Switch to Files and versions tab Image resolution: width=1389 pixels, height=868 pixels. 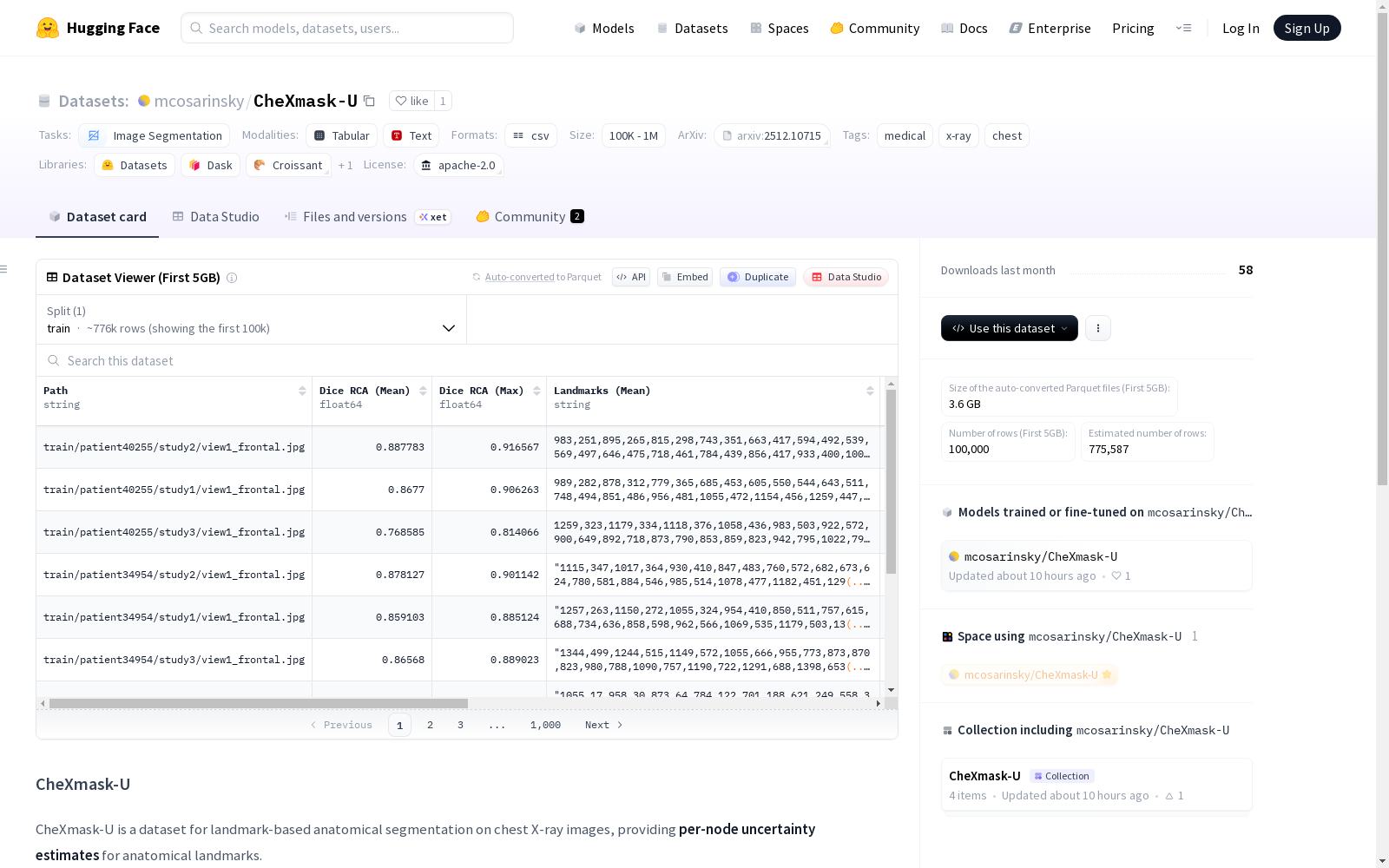(367, 217)
